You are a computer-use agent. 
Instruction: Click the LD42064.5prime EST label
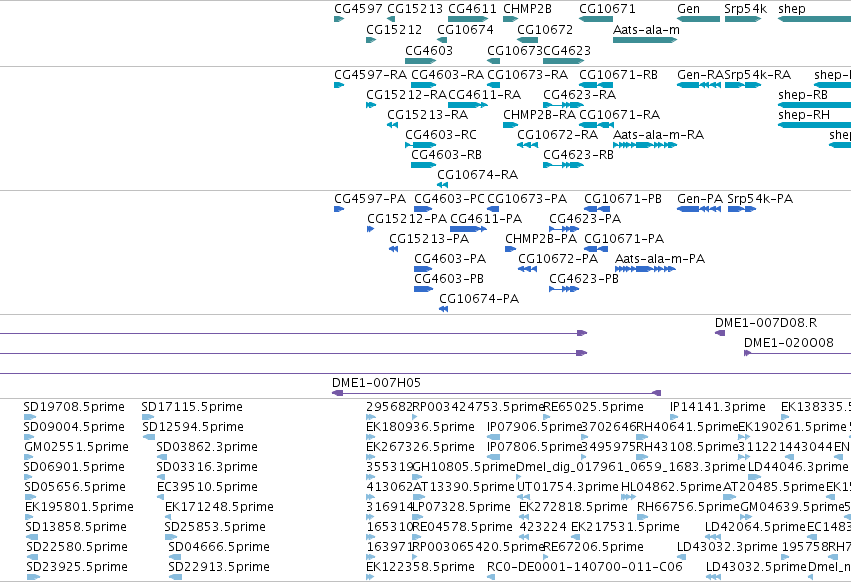click(x=755, y=527)
